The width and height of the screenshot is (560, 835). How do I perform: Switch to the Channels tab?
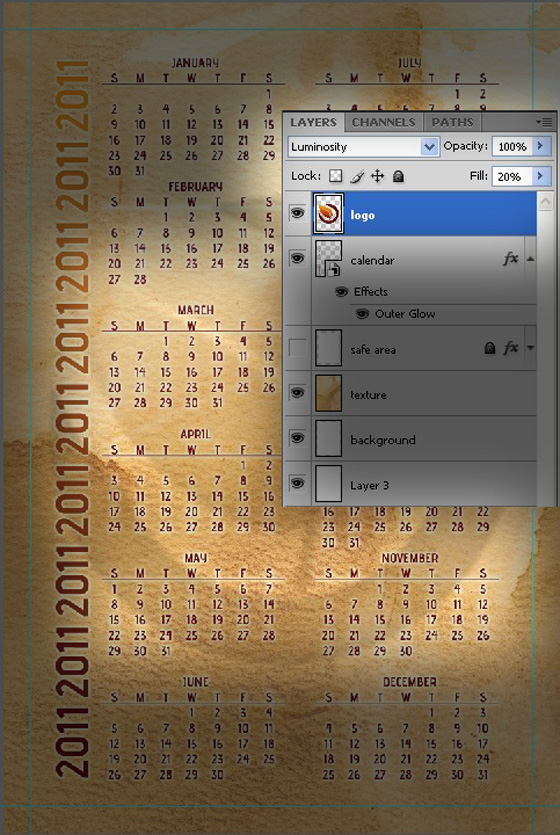384,122
